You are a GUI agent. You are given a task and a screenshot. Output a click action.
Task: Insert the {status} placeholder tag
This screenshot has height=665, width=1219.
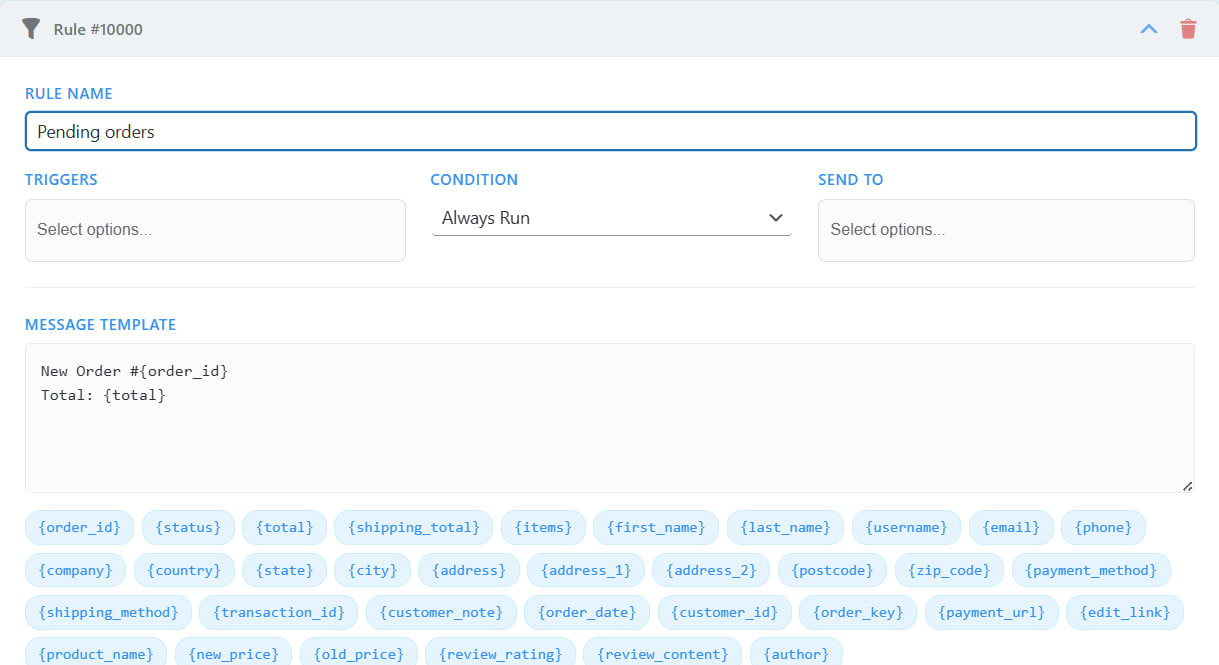(188, 527)
